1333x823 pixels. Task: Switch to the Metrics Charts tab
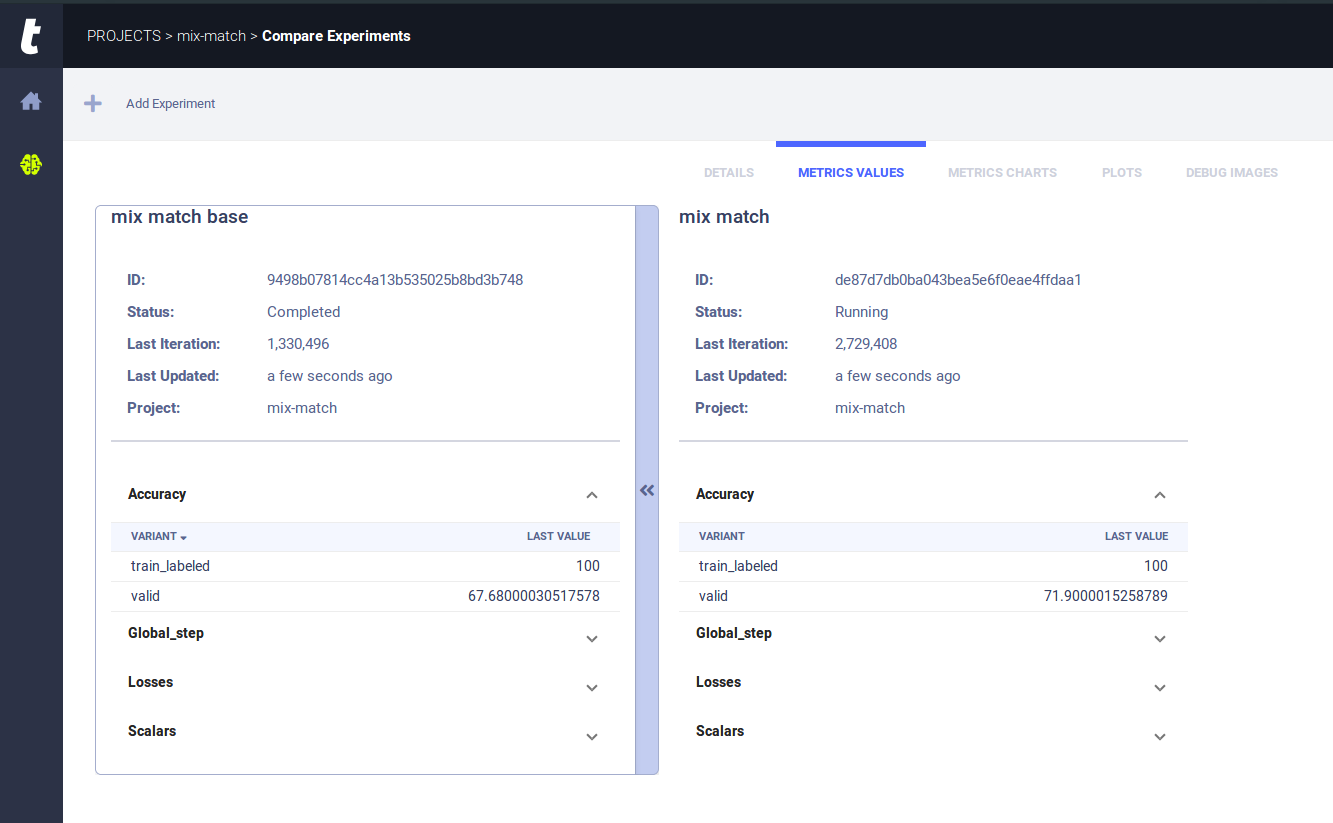(x=1002, y=173)
